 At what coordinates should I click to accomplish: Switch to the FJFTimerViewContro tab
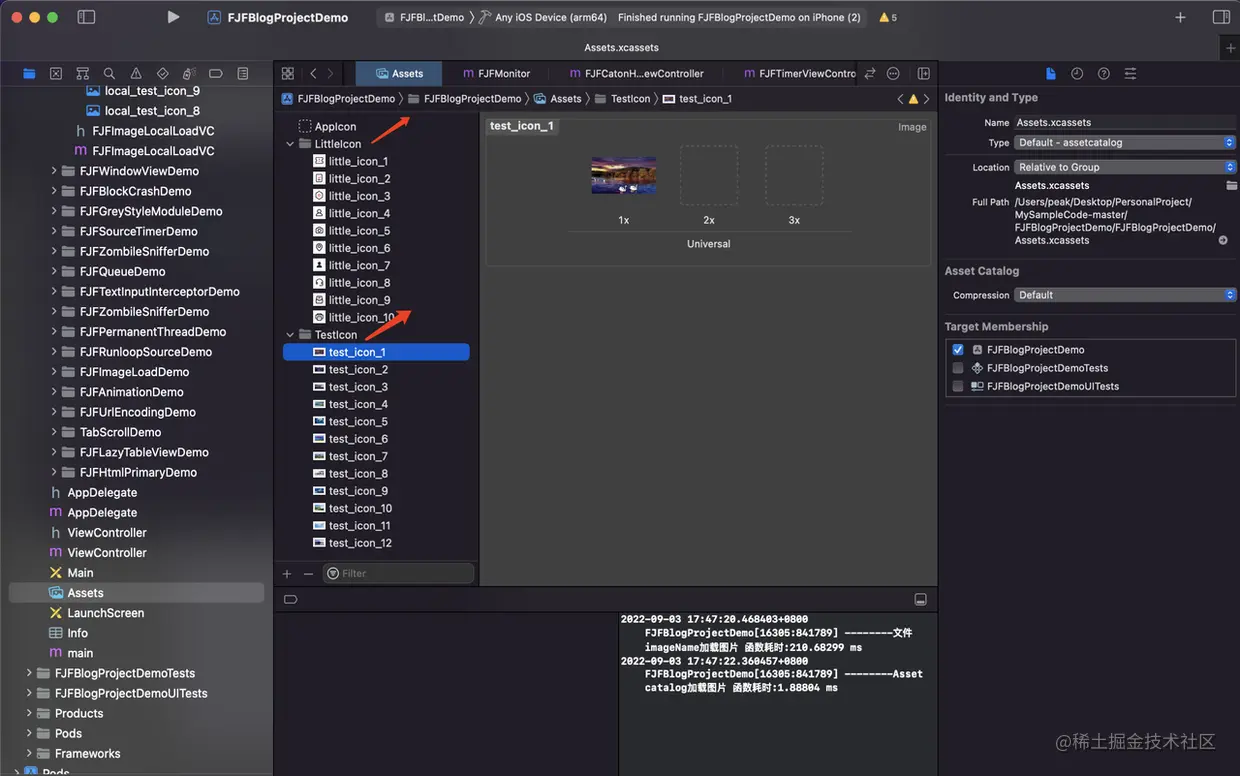tap(800, 73)
